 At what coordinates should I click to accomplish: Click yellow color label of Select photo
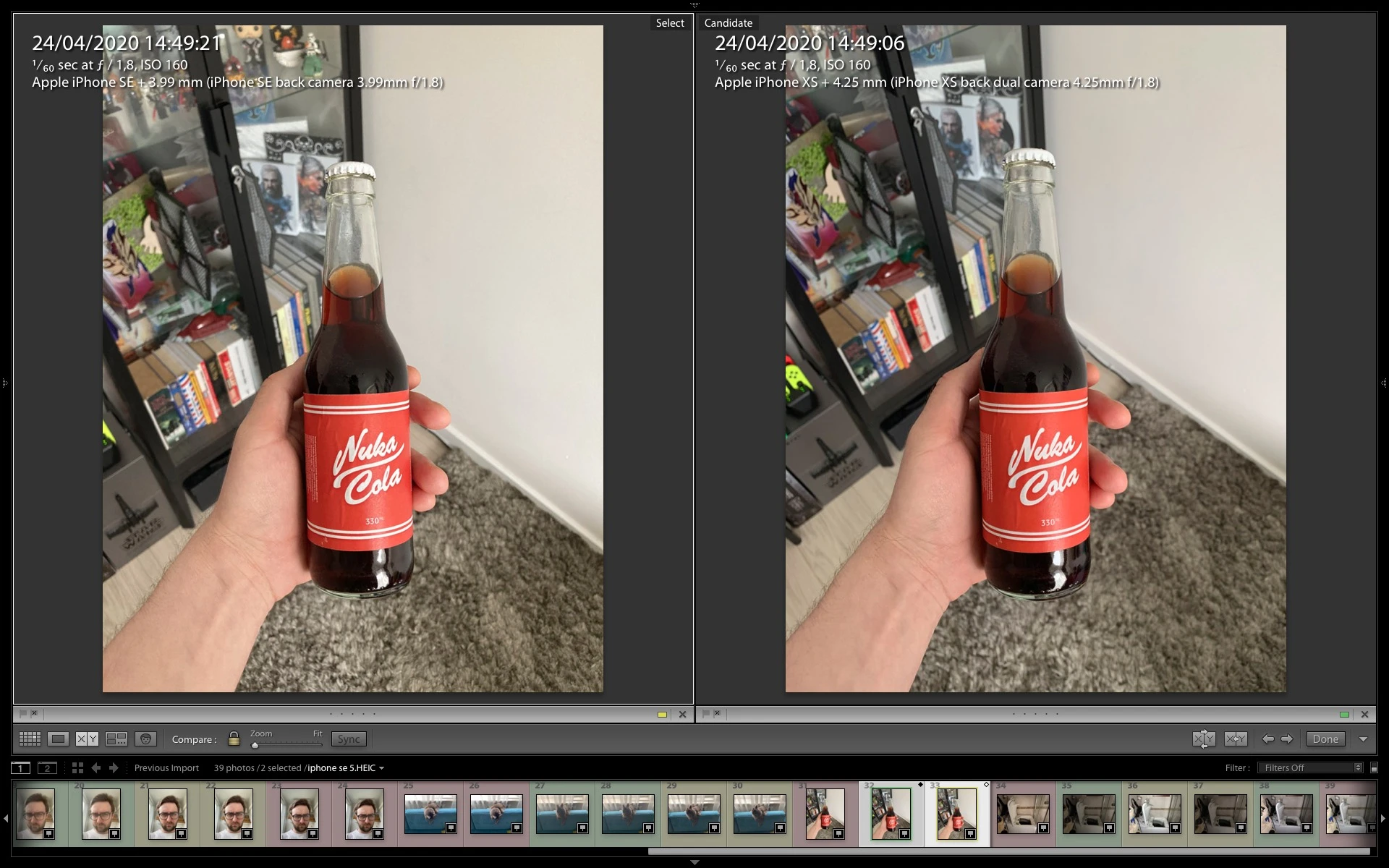662,714
